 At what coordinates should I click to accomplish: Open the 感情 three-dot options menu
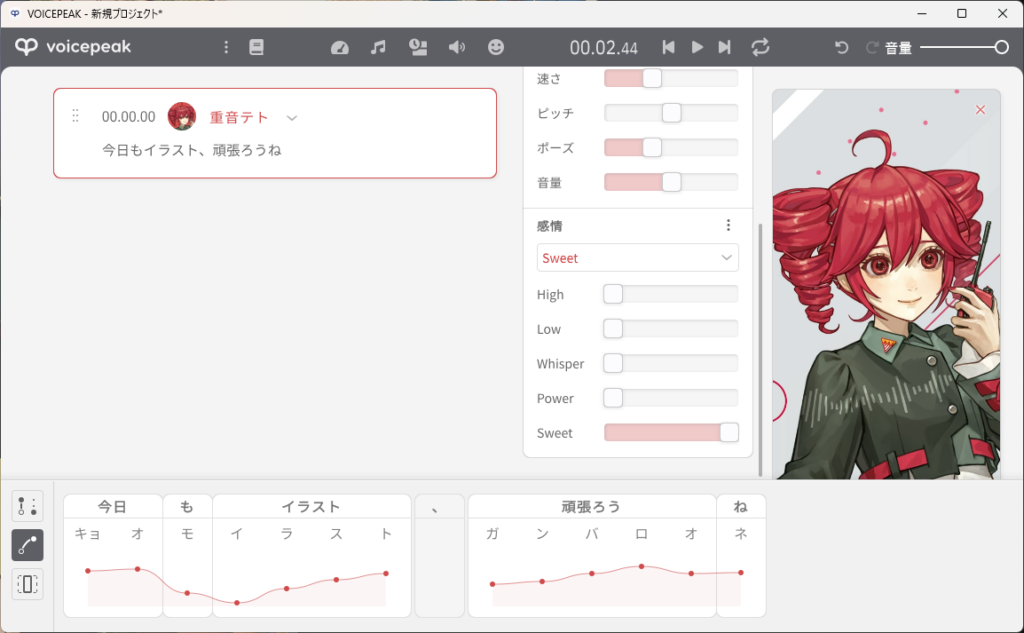[728, 225]
